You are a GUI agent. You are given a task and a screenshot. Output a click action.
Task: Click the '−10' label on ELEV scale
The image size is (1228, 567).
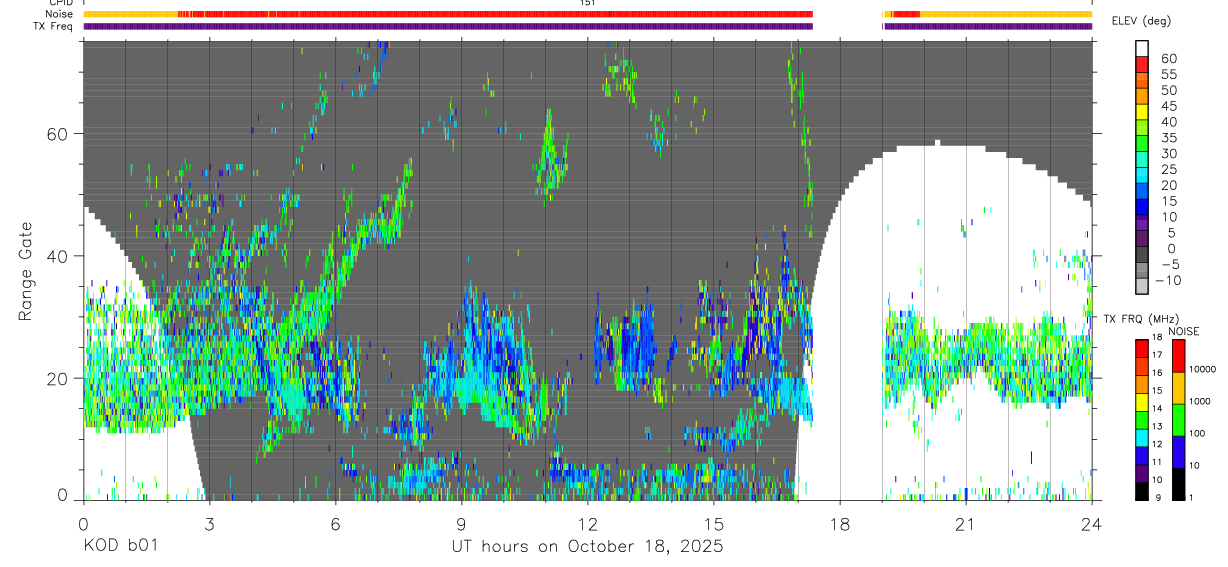coord(1166,280)
